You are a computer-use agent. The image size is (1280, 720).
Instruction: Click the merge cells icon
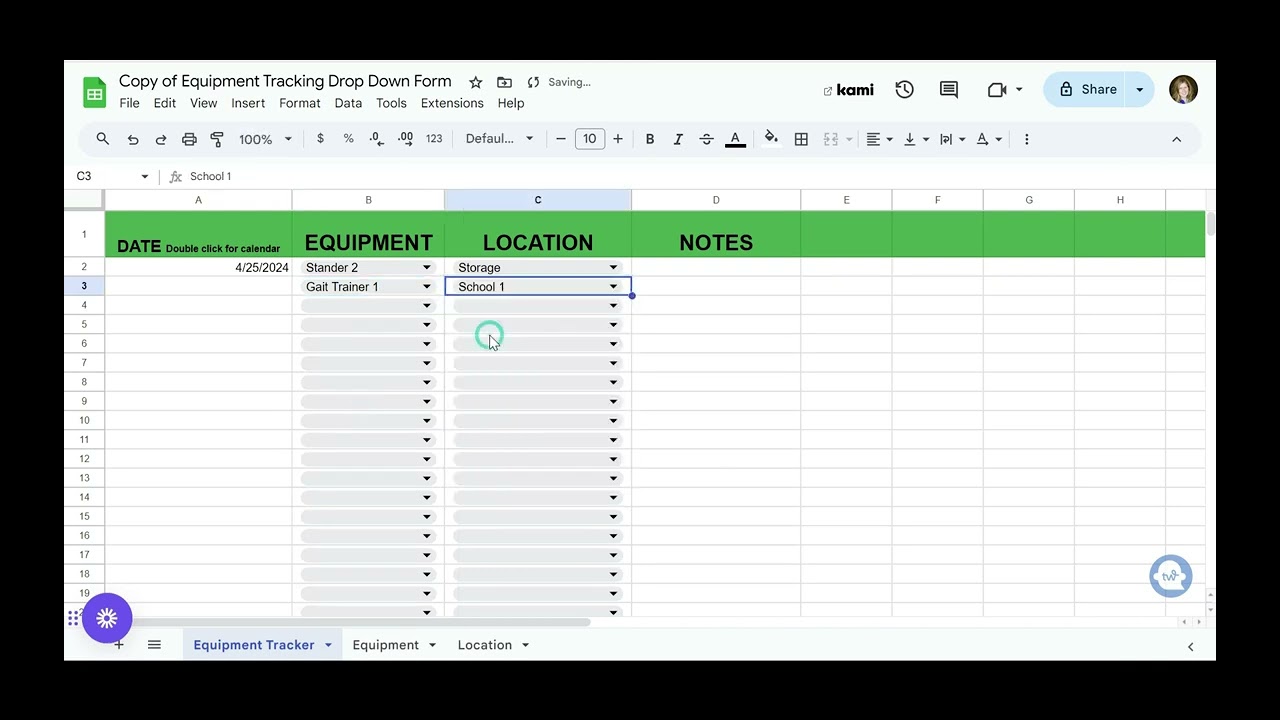(830, 139)
